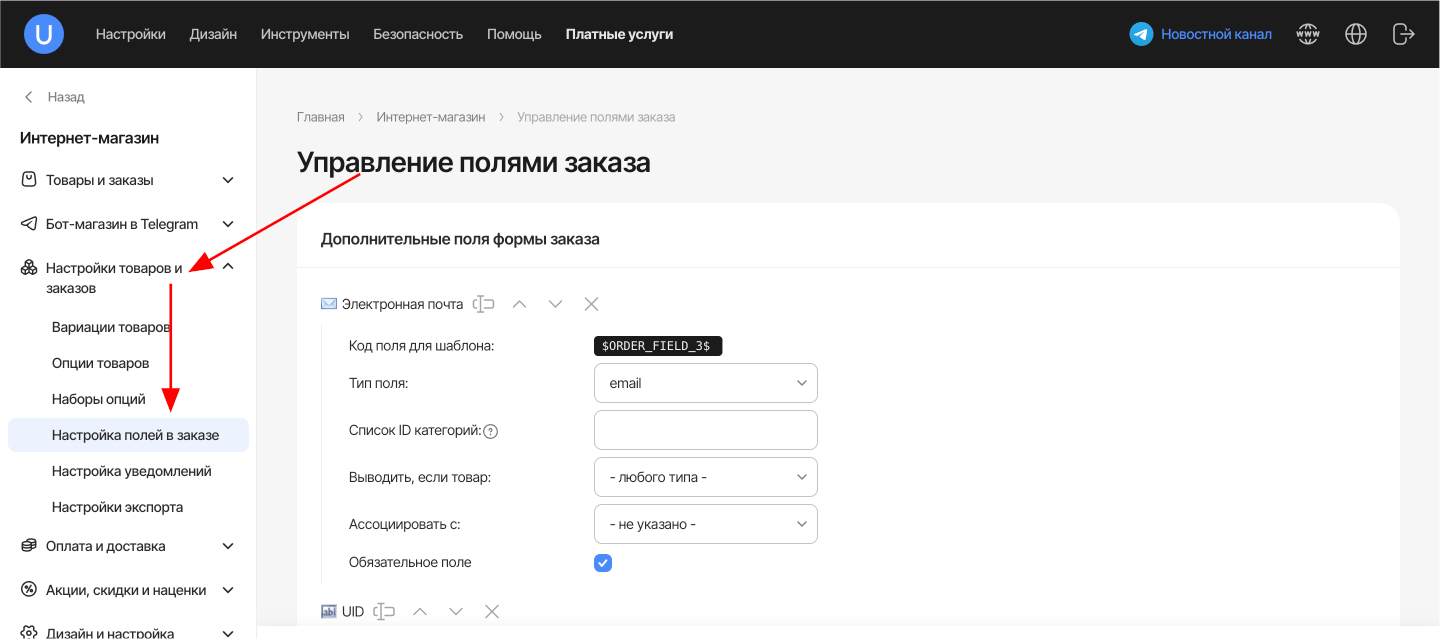Click rename icon next to Электронная почта
This screenshot has height=639, width=1440.
(484, 304)
